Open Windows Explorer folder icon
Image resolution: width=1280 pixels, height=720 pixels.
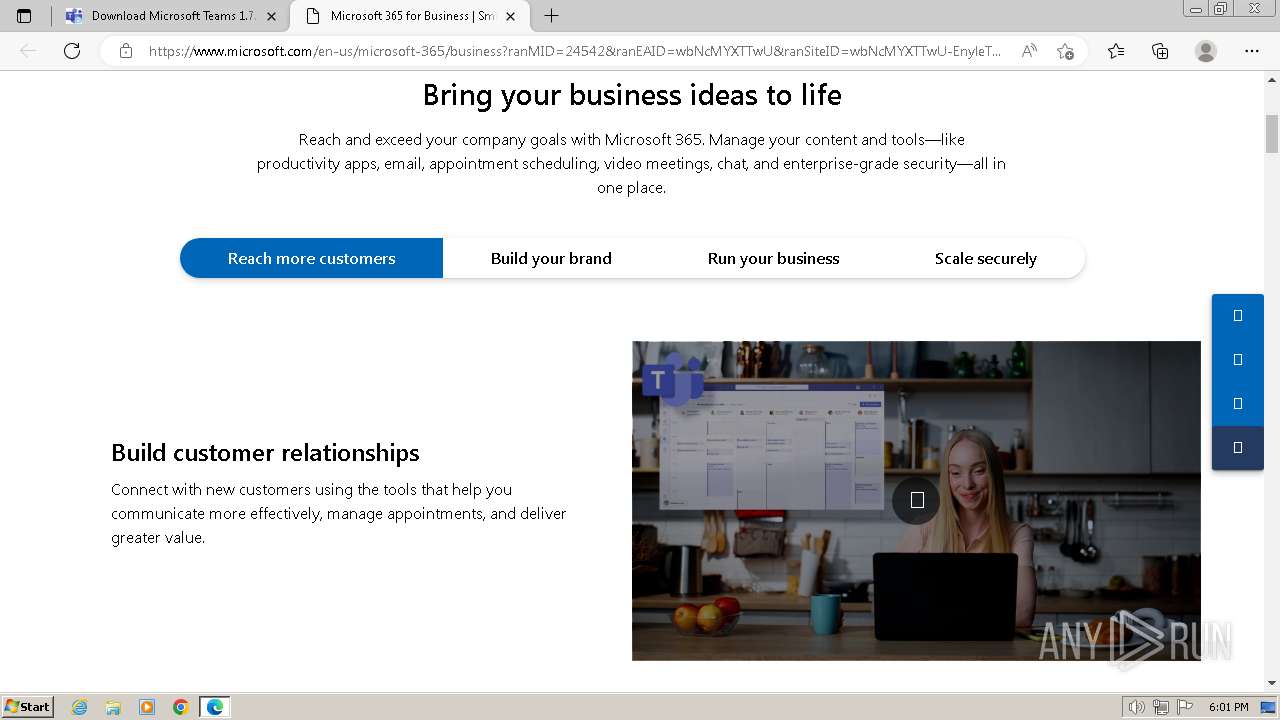pos(113,707)
